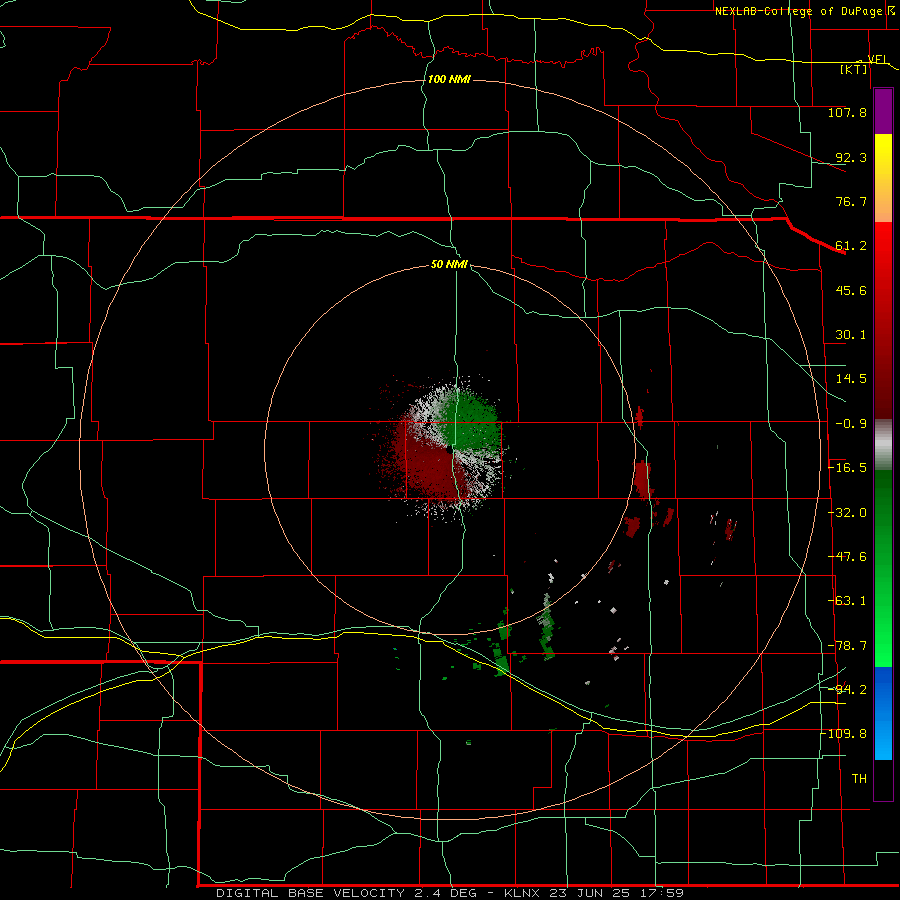Click the 76.7 scale value
900x900 pixels.
(x=851, y=201)
